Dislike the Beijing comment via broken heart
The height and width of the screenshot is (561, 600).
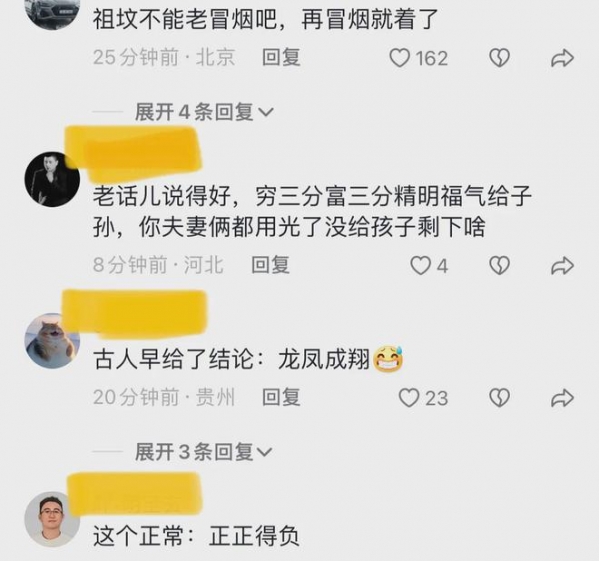[x=499, y=58]
